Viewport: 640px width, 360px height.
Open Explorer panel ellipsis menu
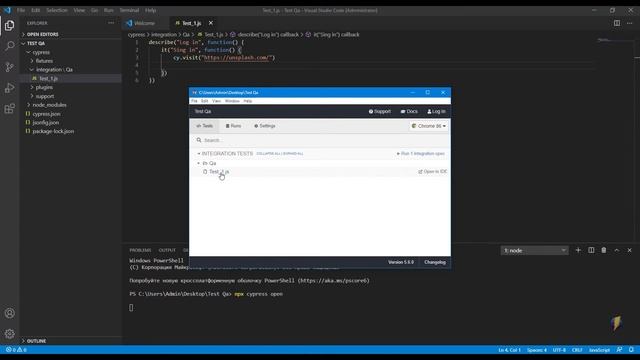[111, 23]
